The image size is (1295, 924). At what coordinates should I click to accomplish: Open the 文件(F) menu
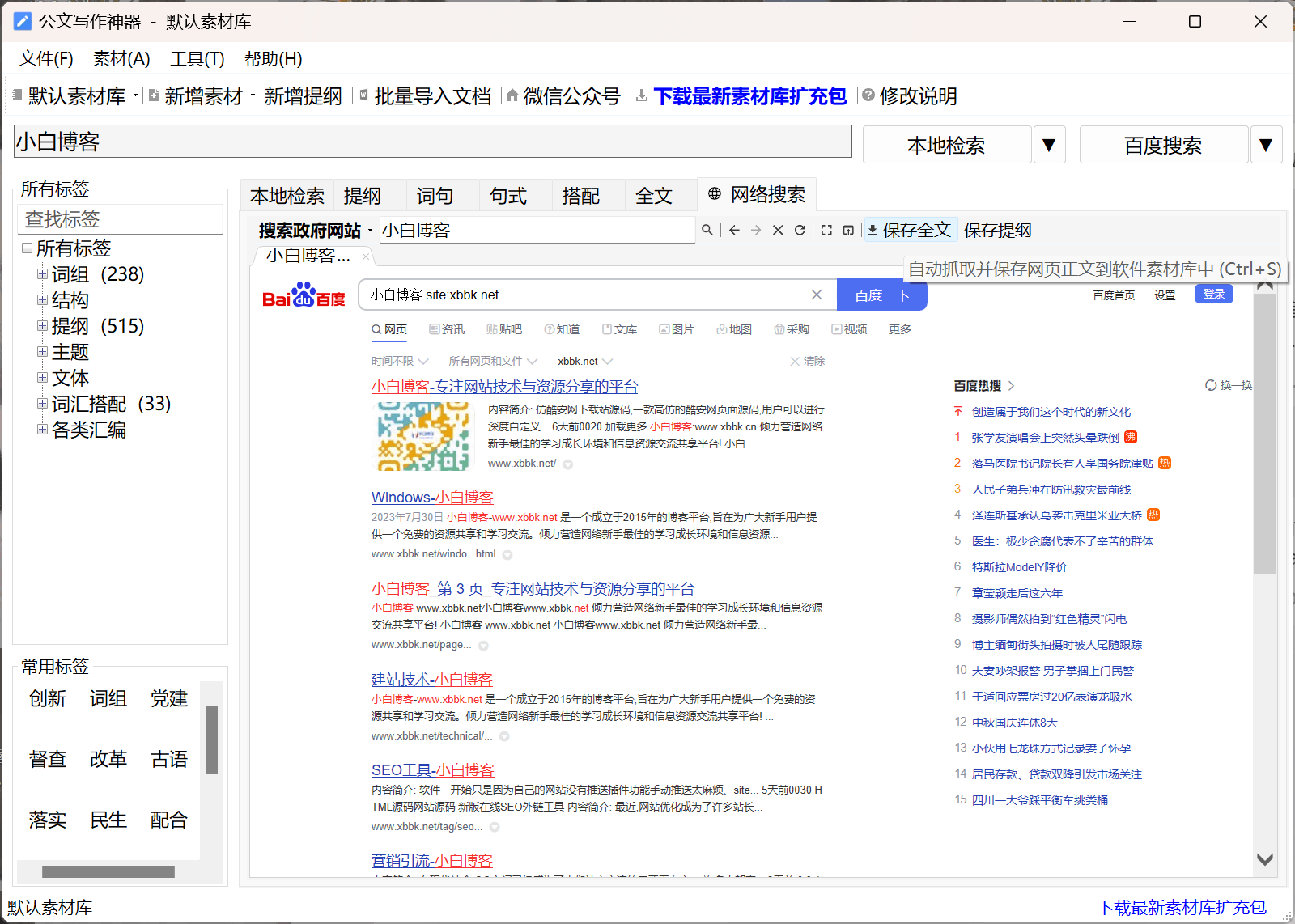coord(46,59)
